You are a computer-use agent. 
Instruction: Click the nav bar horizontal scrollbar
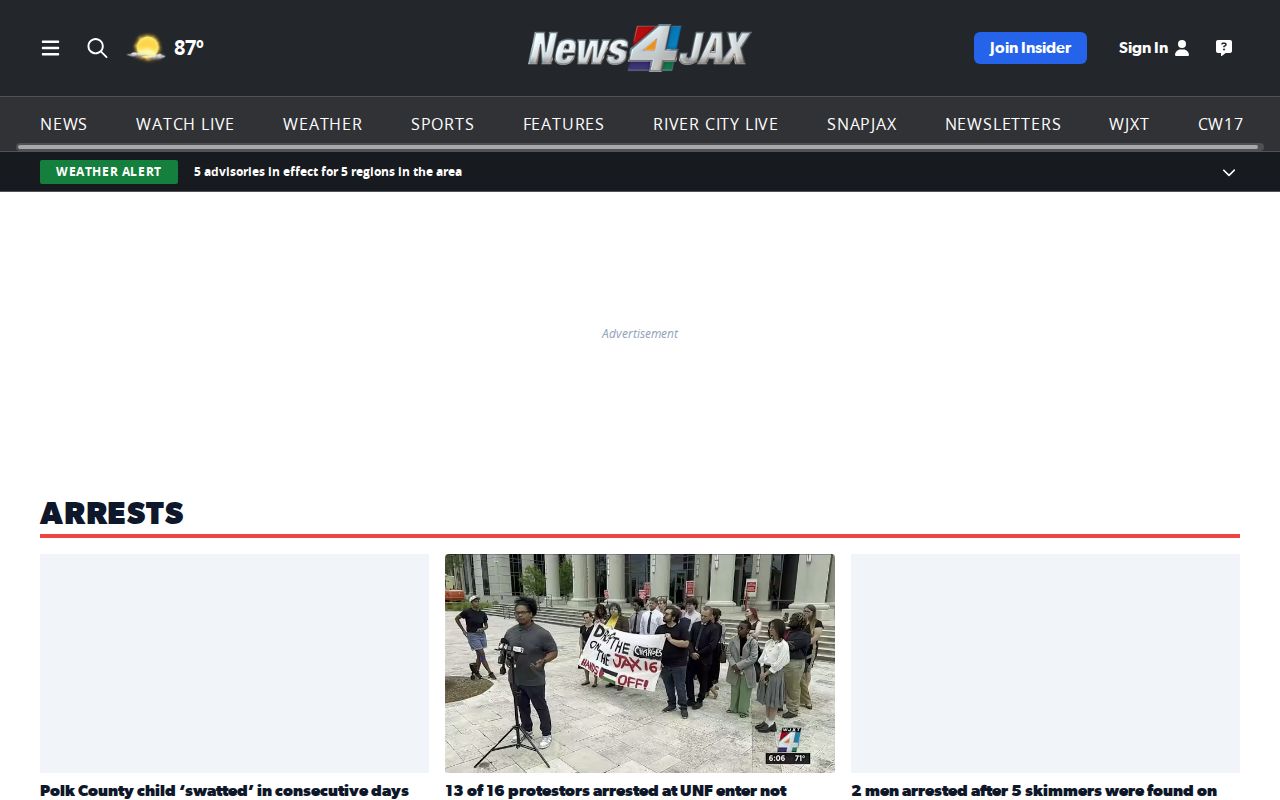pyautogui.click(x=640, y=147)
